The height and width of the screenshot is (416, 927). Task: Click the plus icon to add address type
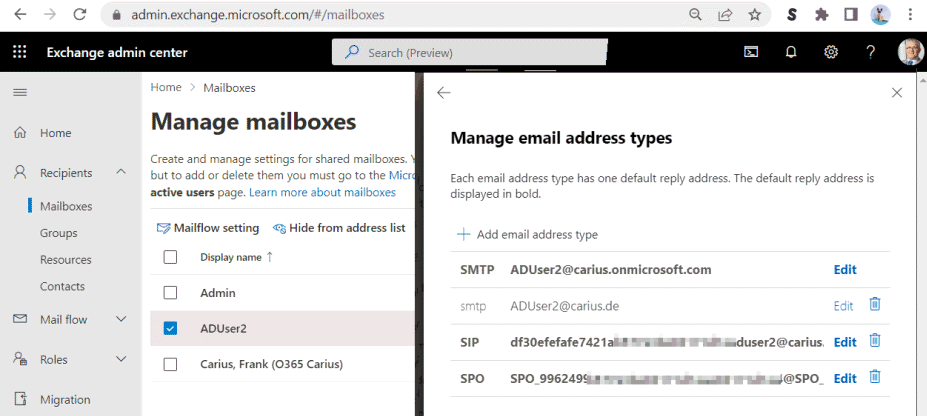tap(464, 235)
